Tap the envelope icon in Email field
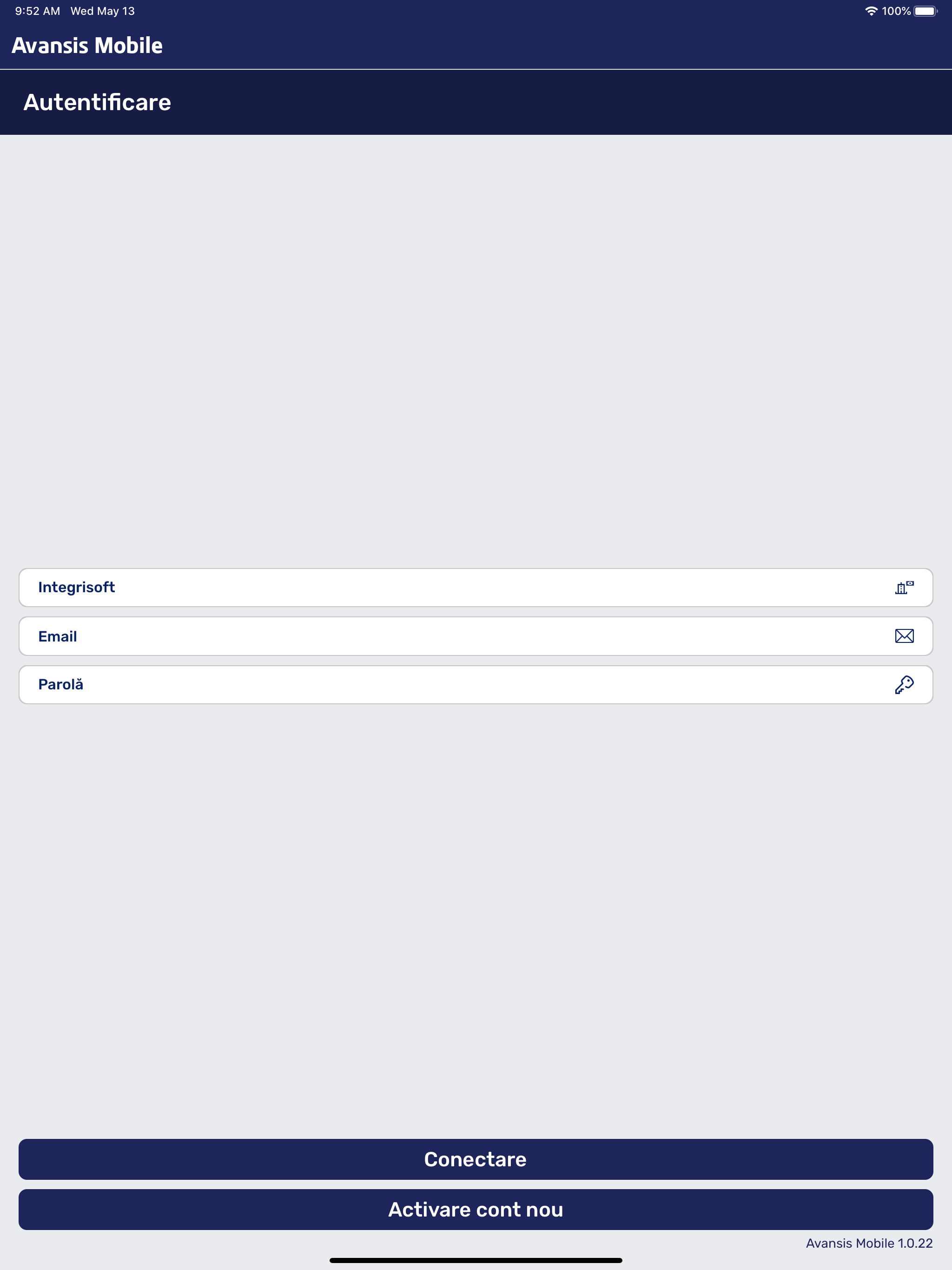This screenshot has height=1270, width=952. click(904, 635)
